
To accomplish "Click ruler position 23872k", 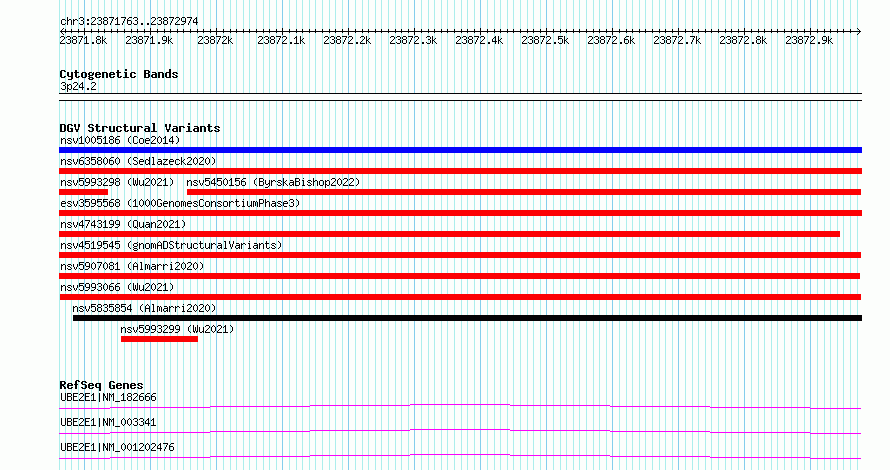I will 215,40.
